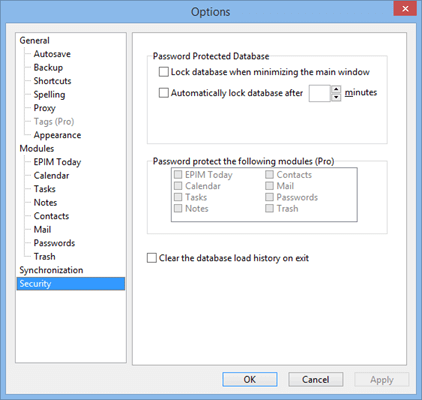
Task: Decrease minutes with spinner down arrow
Action: (x=336, y=97)
